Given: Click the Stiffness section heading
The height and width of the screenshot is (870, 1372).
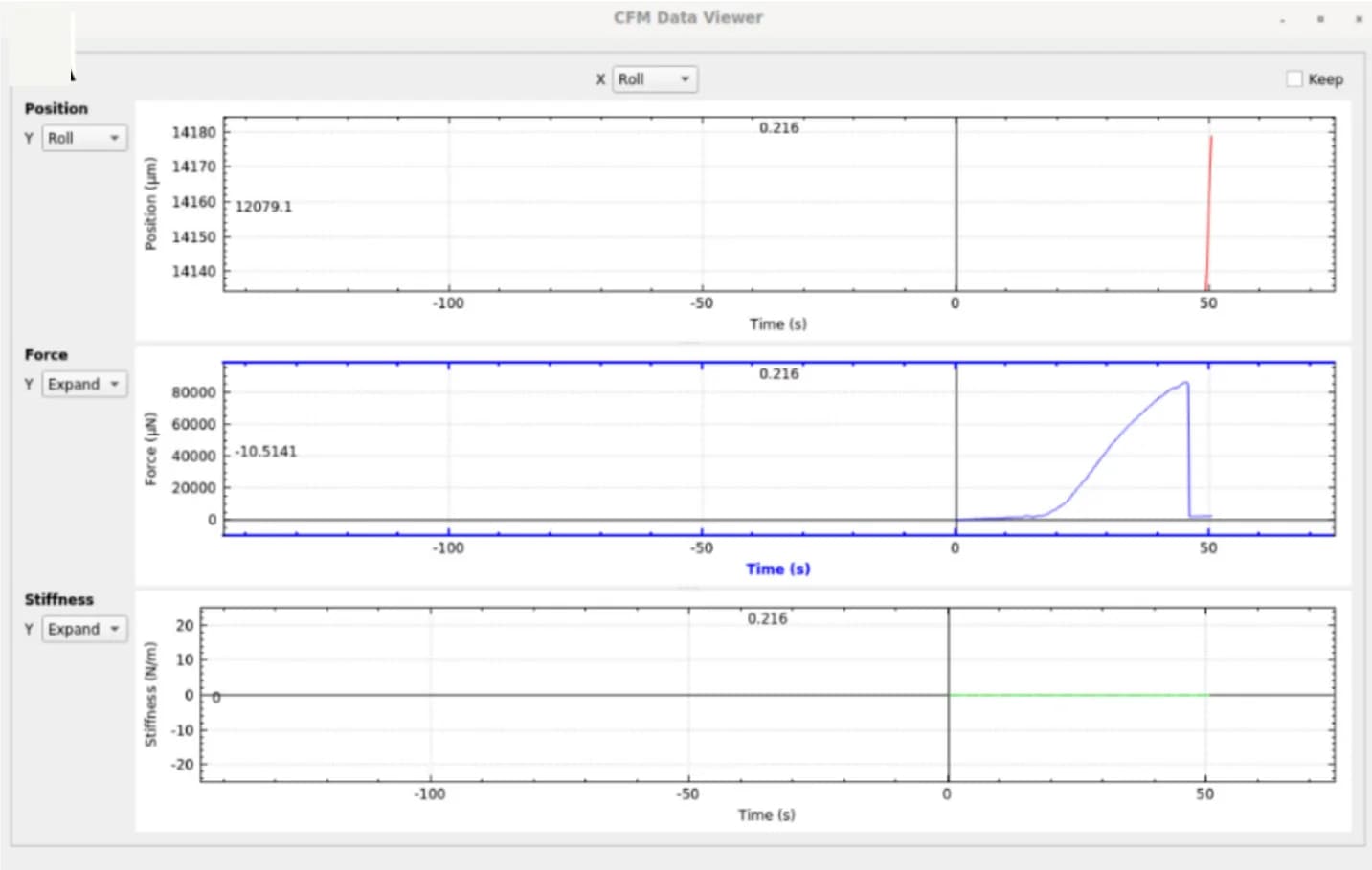Looking at the screenshot, I should (x=58, y=599).
